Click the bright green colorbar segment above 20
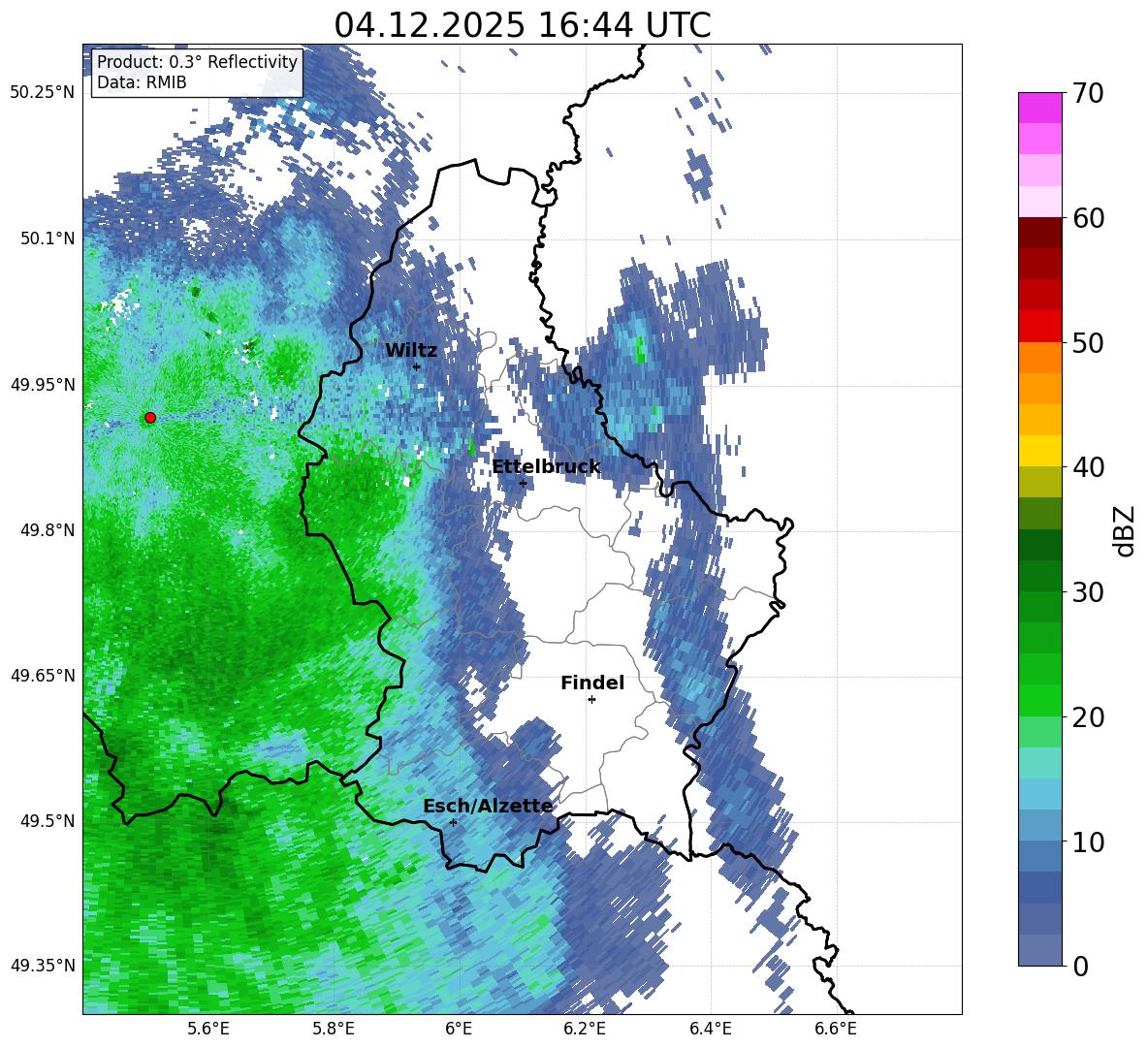 tap(1039, 700)
